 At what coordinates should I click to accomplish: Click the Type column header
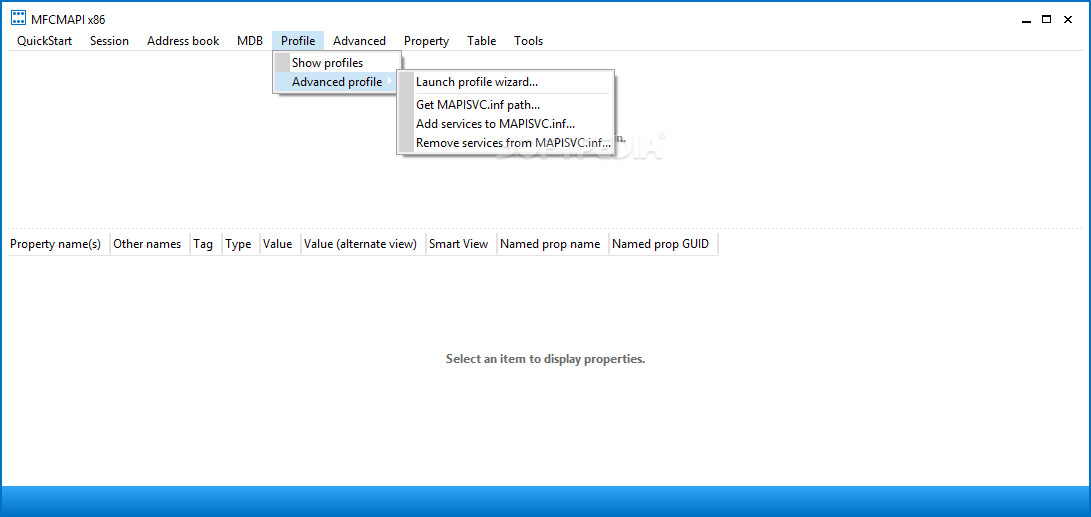click(241, 244)
